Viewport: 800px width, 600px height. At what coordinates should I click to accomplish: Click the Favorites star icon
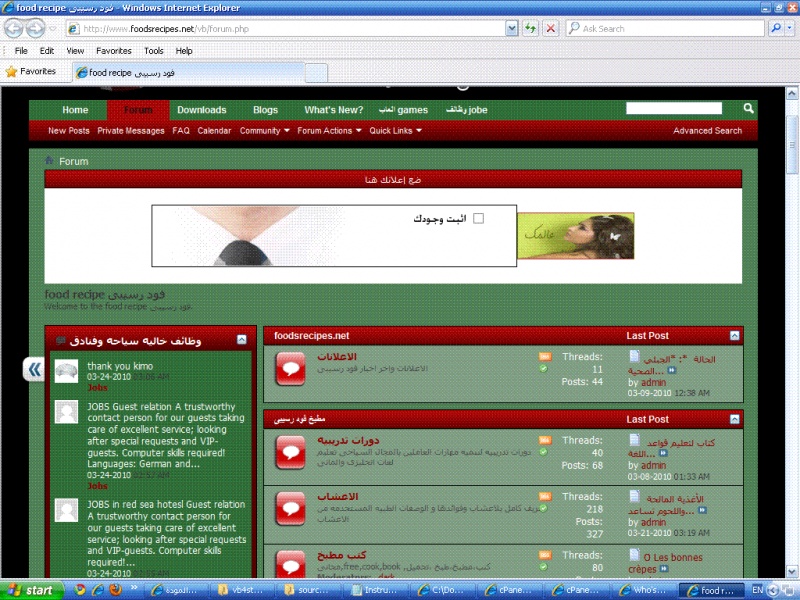pos(12,71)
